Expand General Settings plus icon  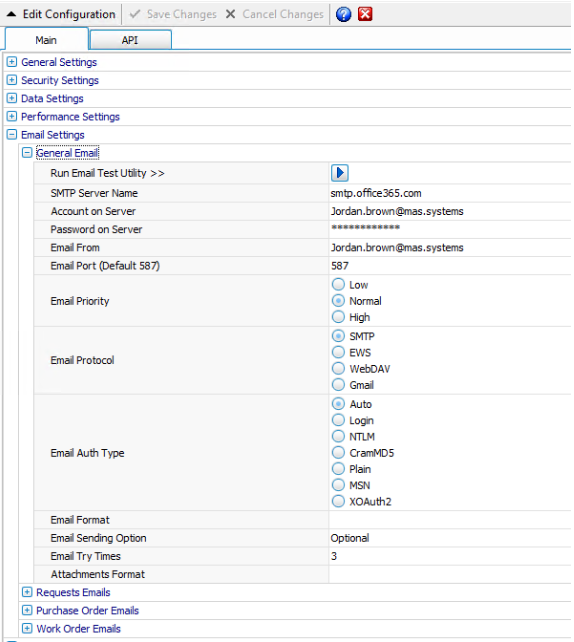point(12,62)
